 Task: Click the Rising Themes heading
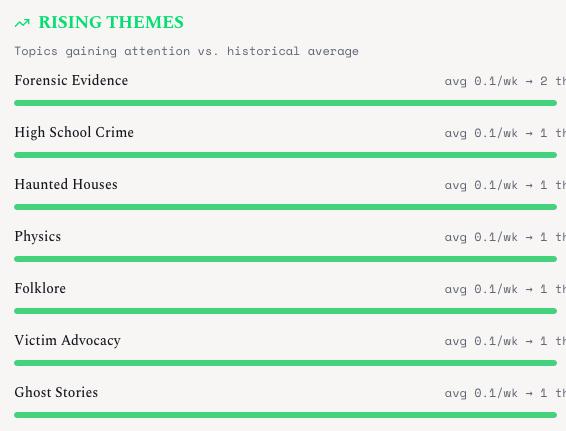pyautogui.click(x=111, y=22)
